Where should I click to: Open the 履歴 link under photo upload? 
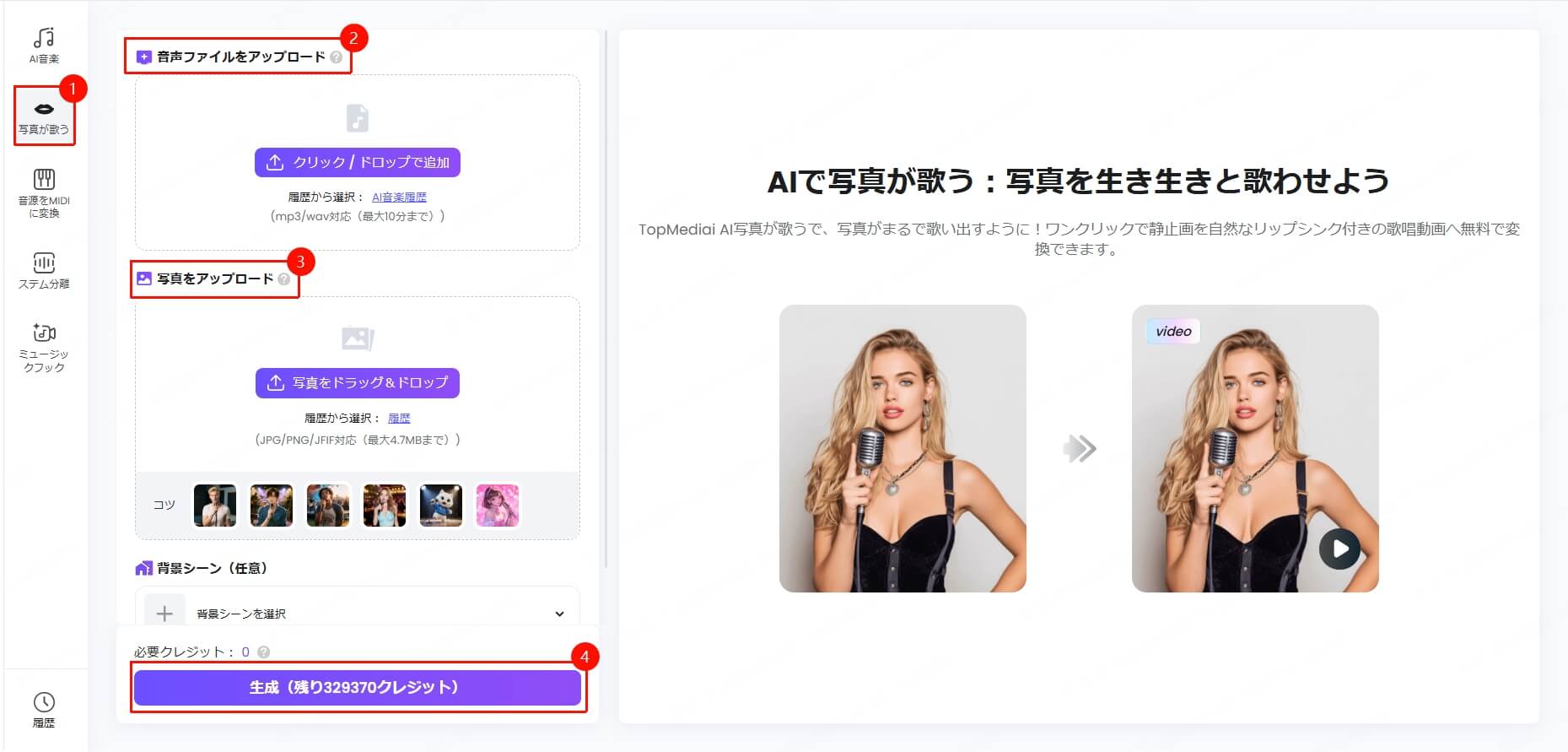tap(399, 418)
